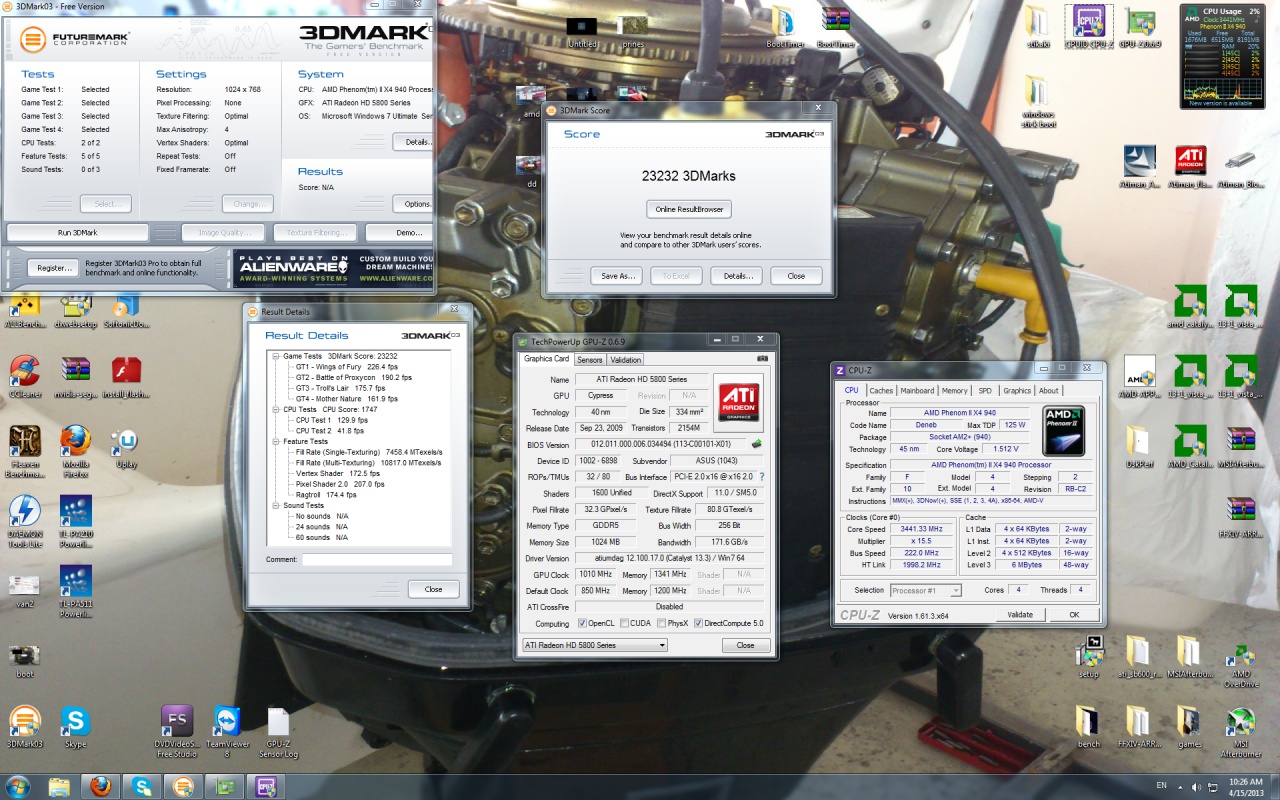The width and height of the screenshot is (1280, 800).
Task: Open the 3DMark03 desktop shortcut
Action: 25,727
